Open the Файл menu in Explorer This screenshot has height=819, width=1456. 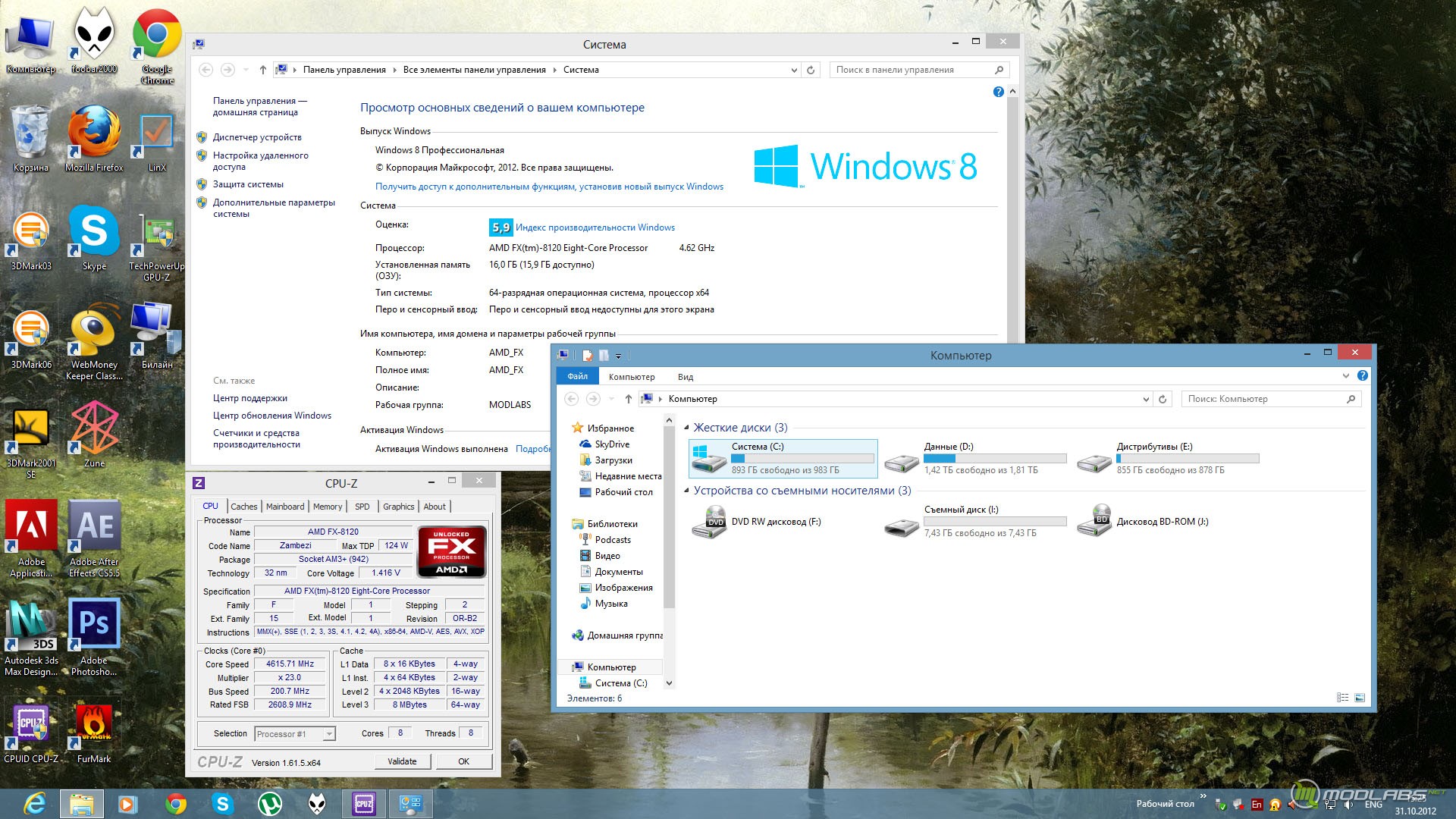coord(578,376)
